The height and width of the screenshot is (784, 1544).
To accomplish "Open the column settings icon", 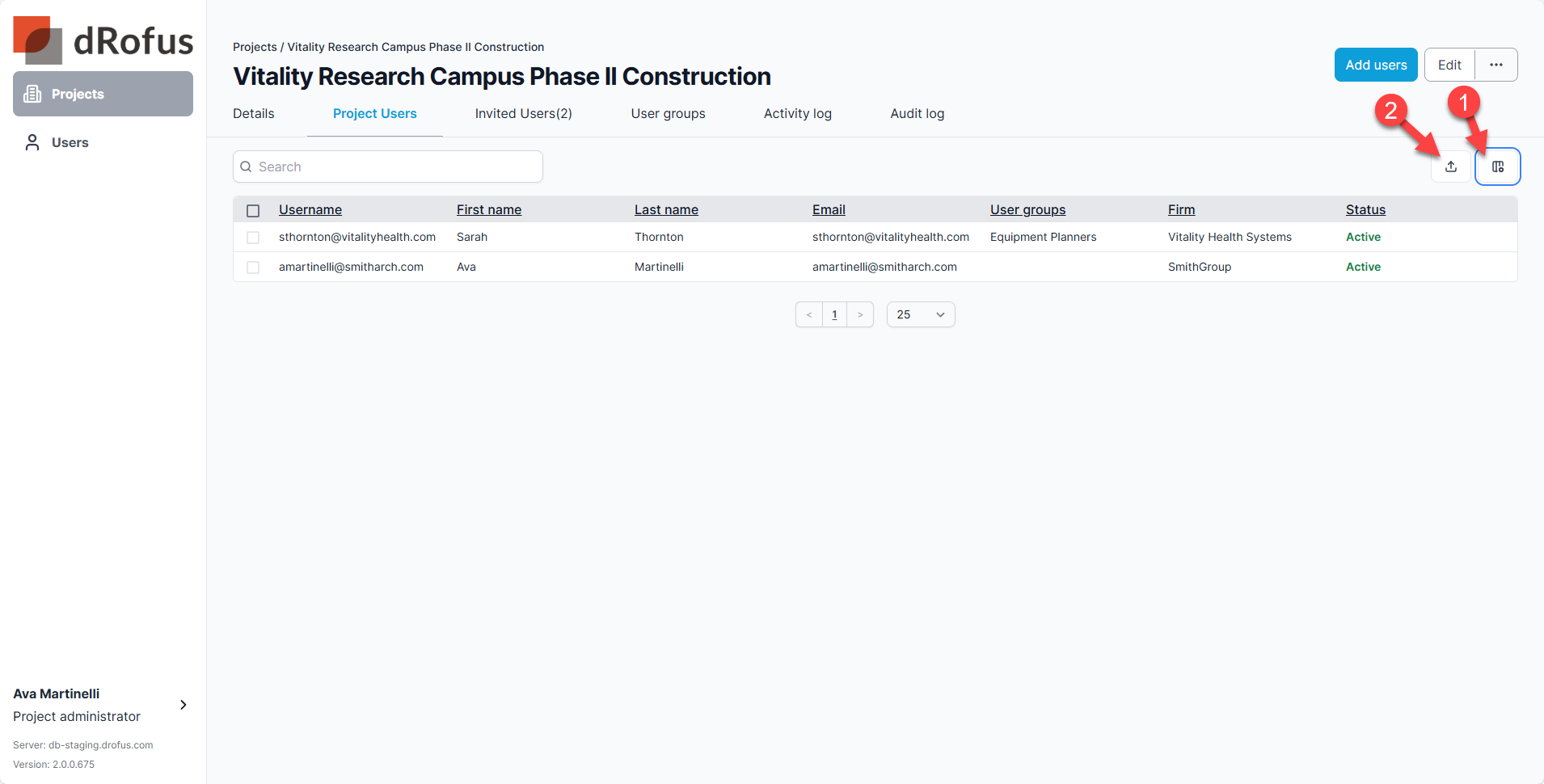I will pyautogui.click(x=1498, y=166).
